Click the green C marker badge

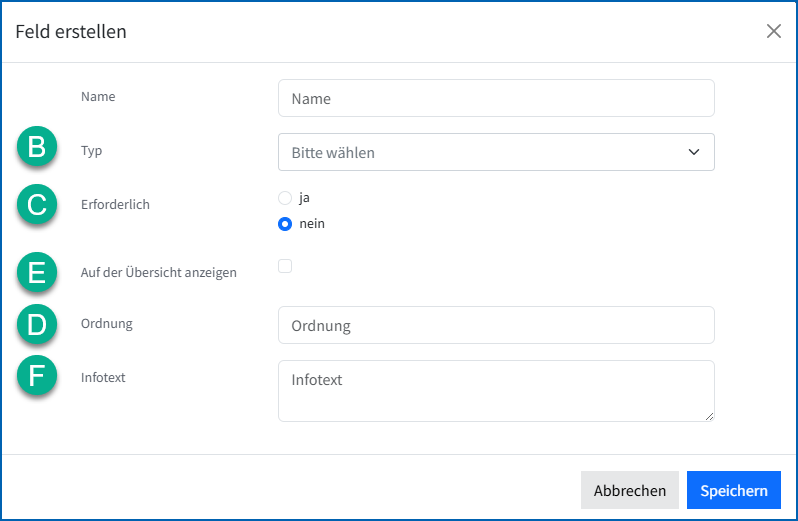pos(37,204)
